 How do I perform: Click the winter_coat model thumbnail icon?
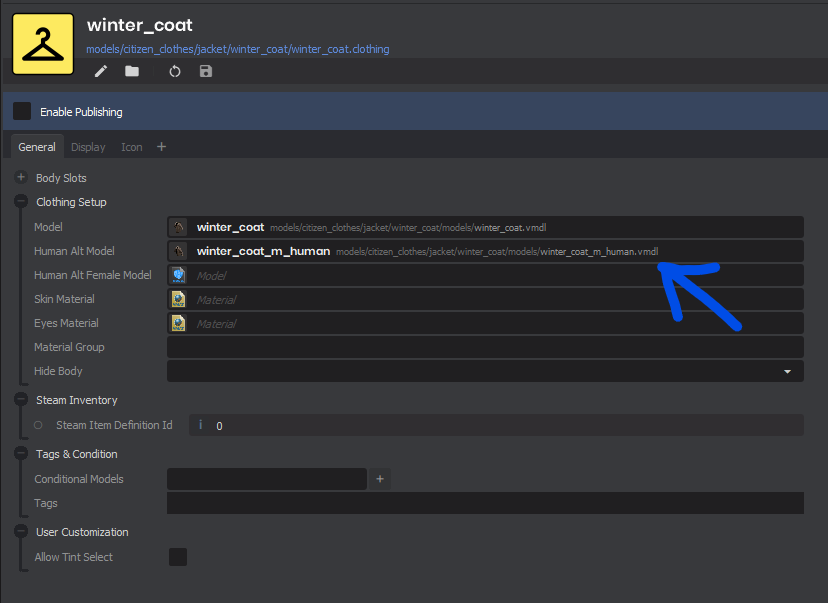coord(178,227)
